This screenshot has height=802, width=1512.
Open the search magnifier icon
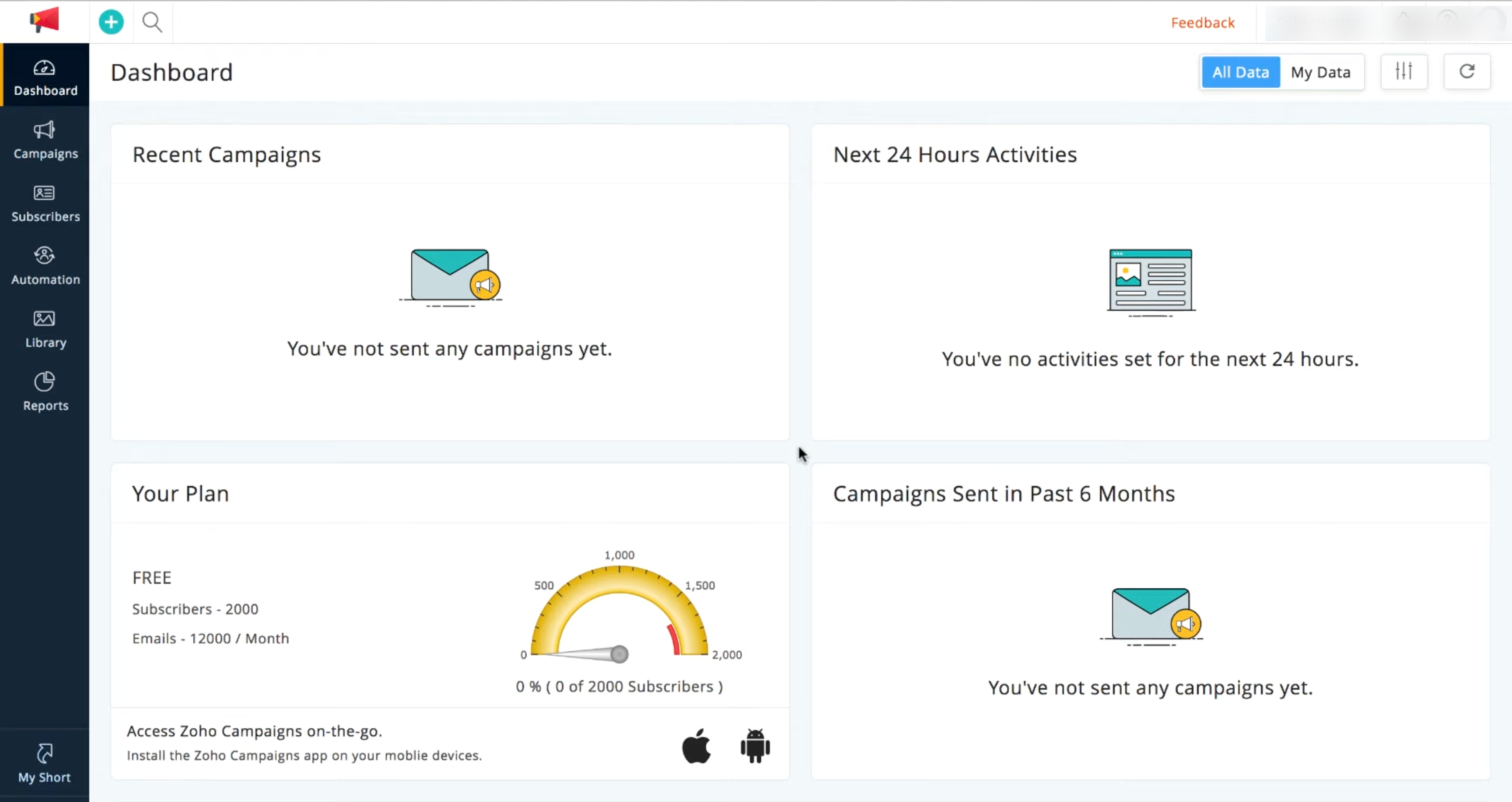point(152,22)
